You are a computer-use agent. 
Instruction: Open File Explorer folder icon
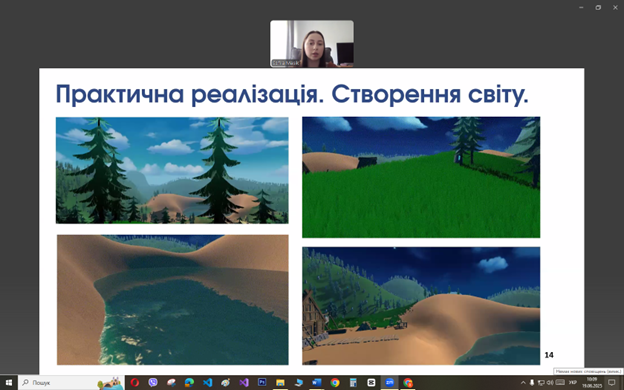coord(280,383)
